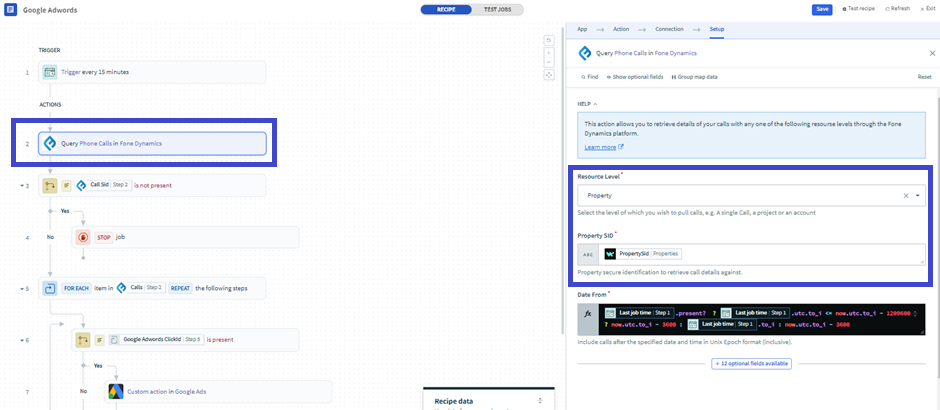Click Reset in the setup panel
Viewport: 940px width, 410px height.
coord(924,77)
